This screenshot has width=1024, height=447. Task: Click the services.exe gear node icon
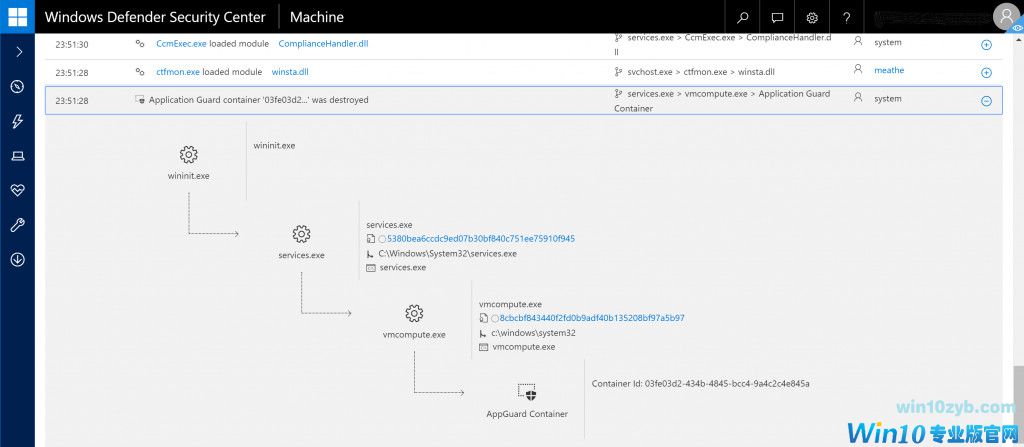[x=301, y=234]
